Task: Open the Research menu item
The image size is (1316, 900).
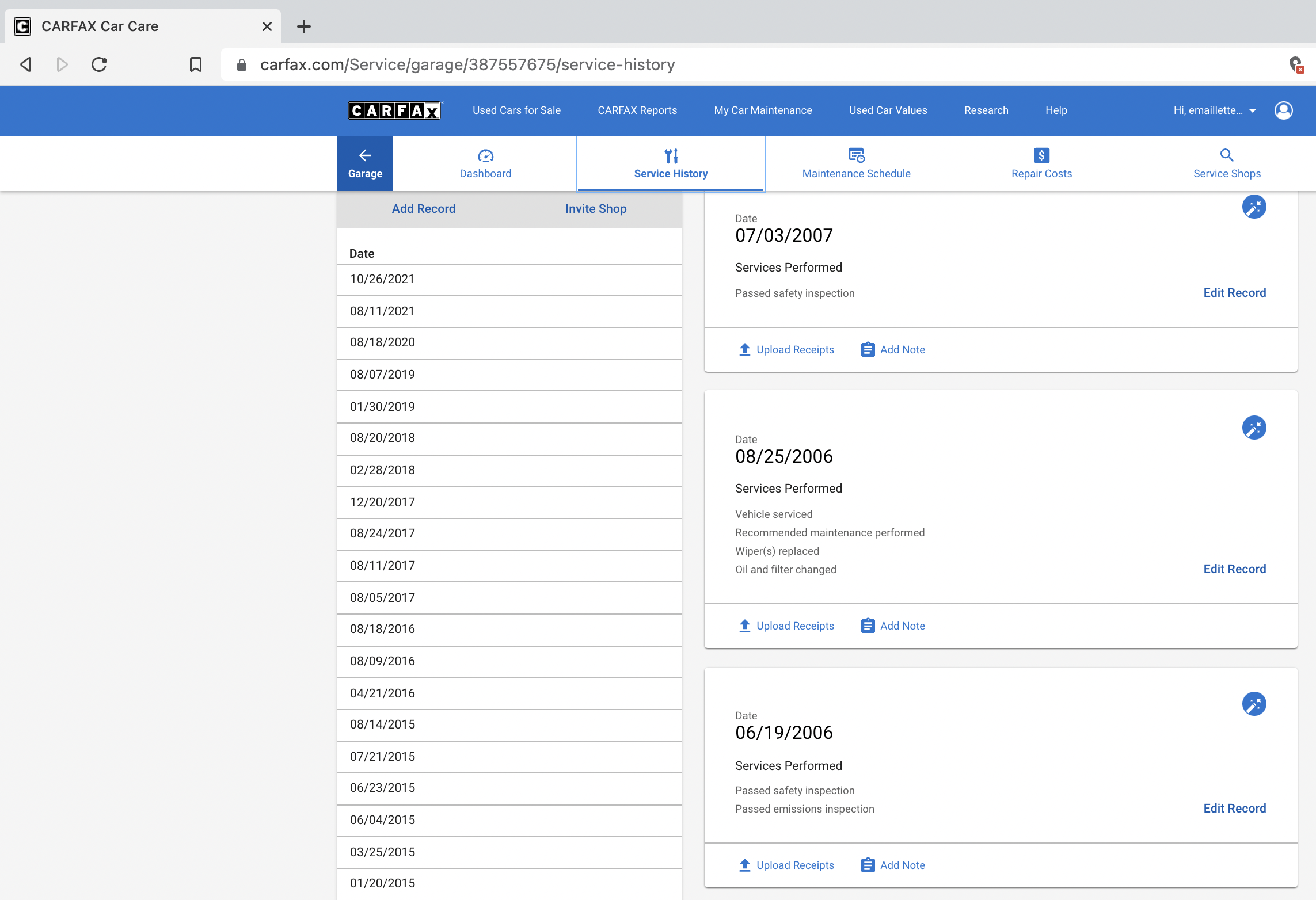Action: pos(986,110)
